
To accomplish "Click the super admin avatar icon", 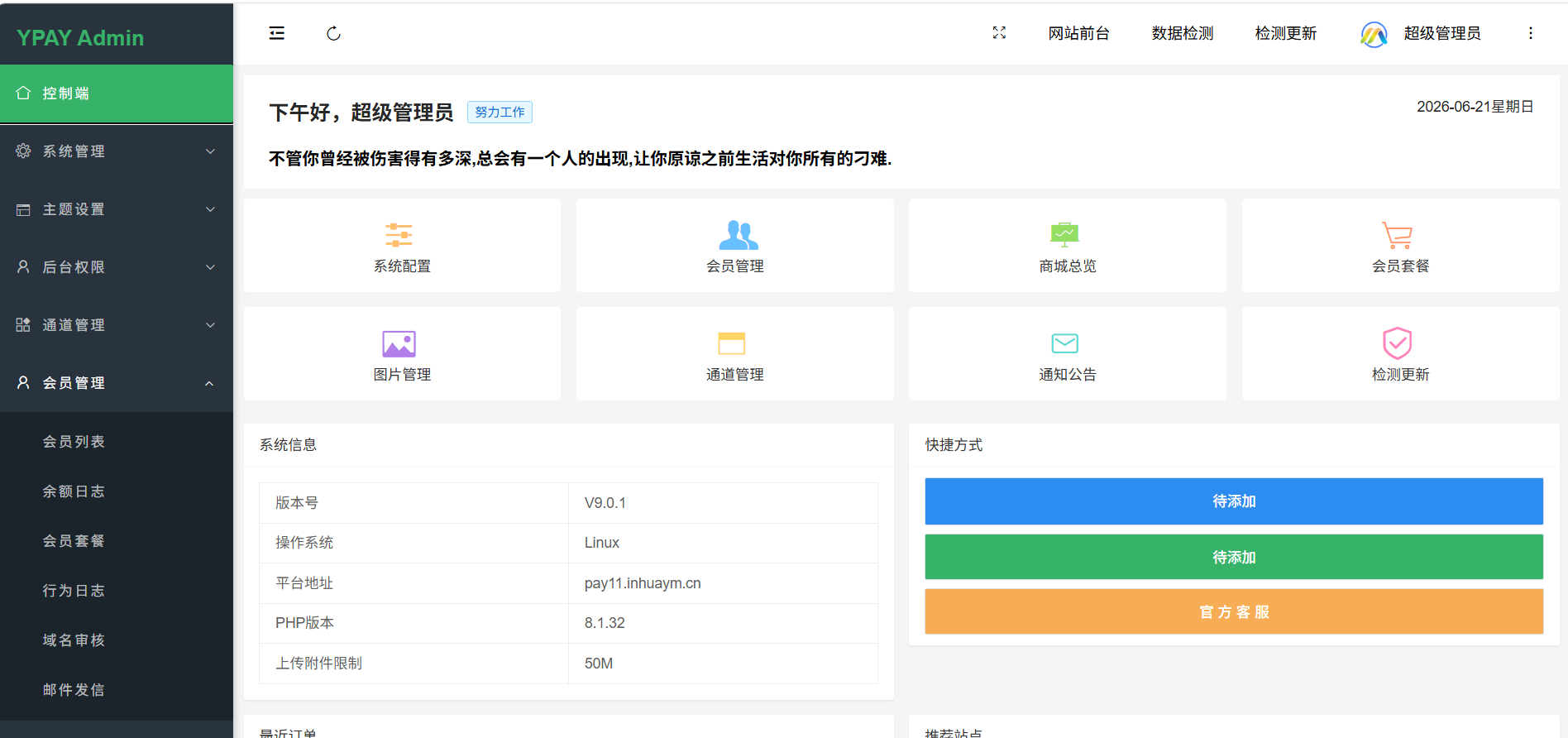I will (1374, 34).
